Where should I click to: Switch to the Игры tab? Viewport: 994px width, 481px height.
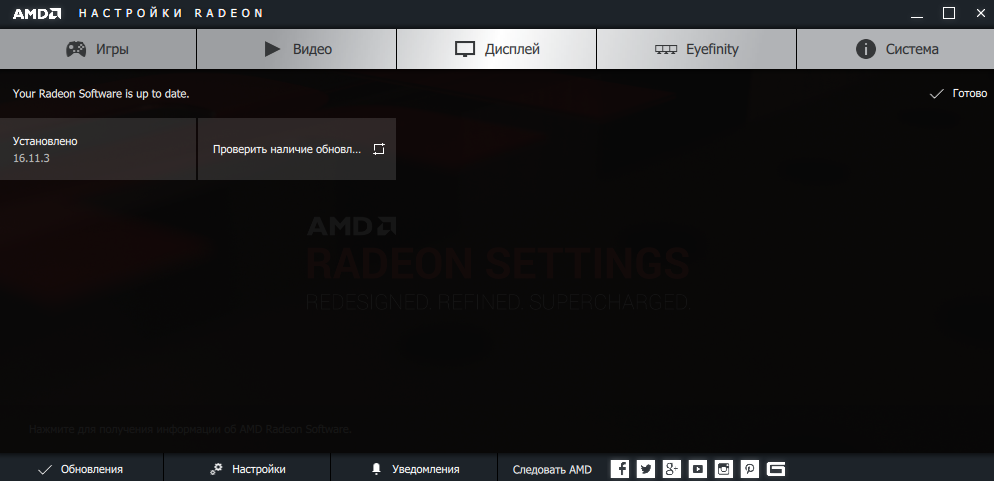click(98, 49)
